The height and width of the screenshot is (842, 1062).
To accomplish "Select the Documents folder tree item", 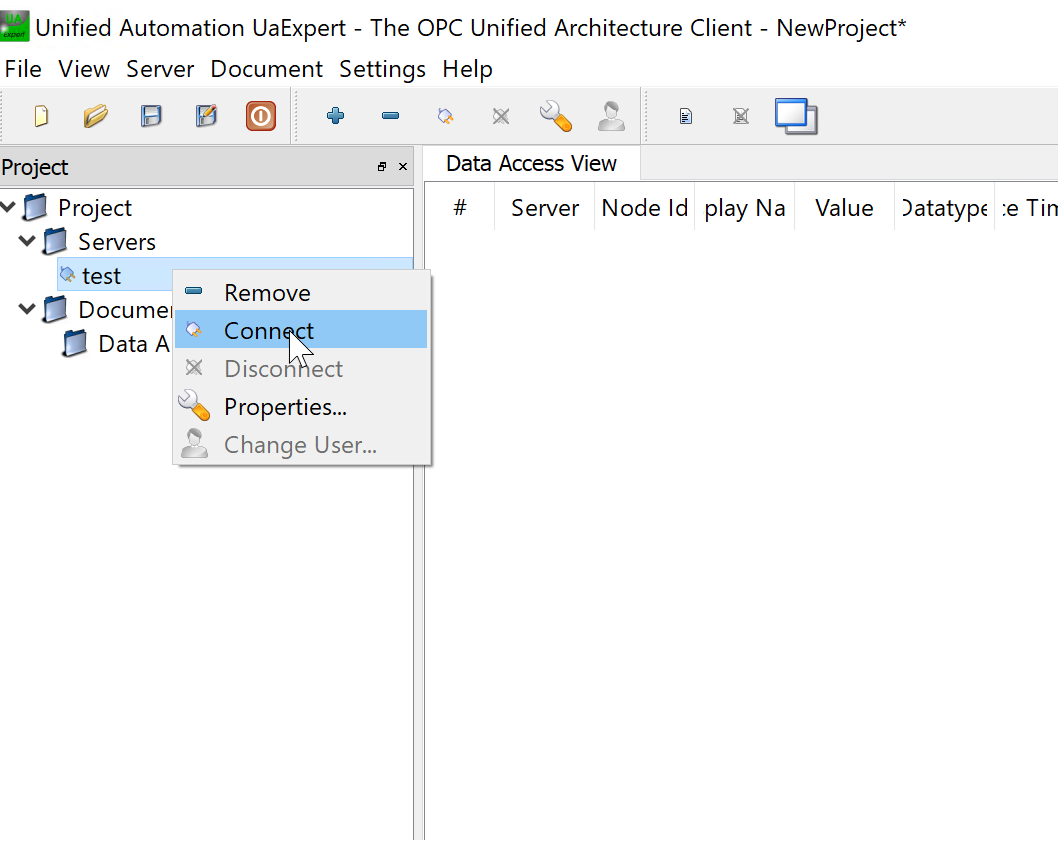I will pos(125,310).
